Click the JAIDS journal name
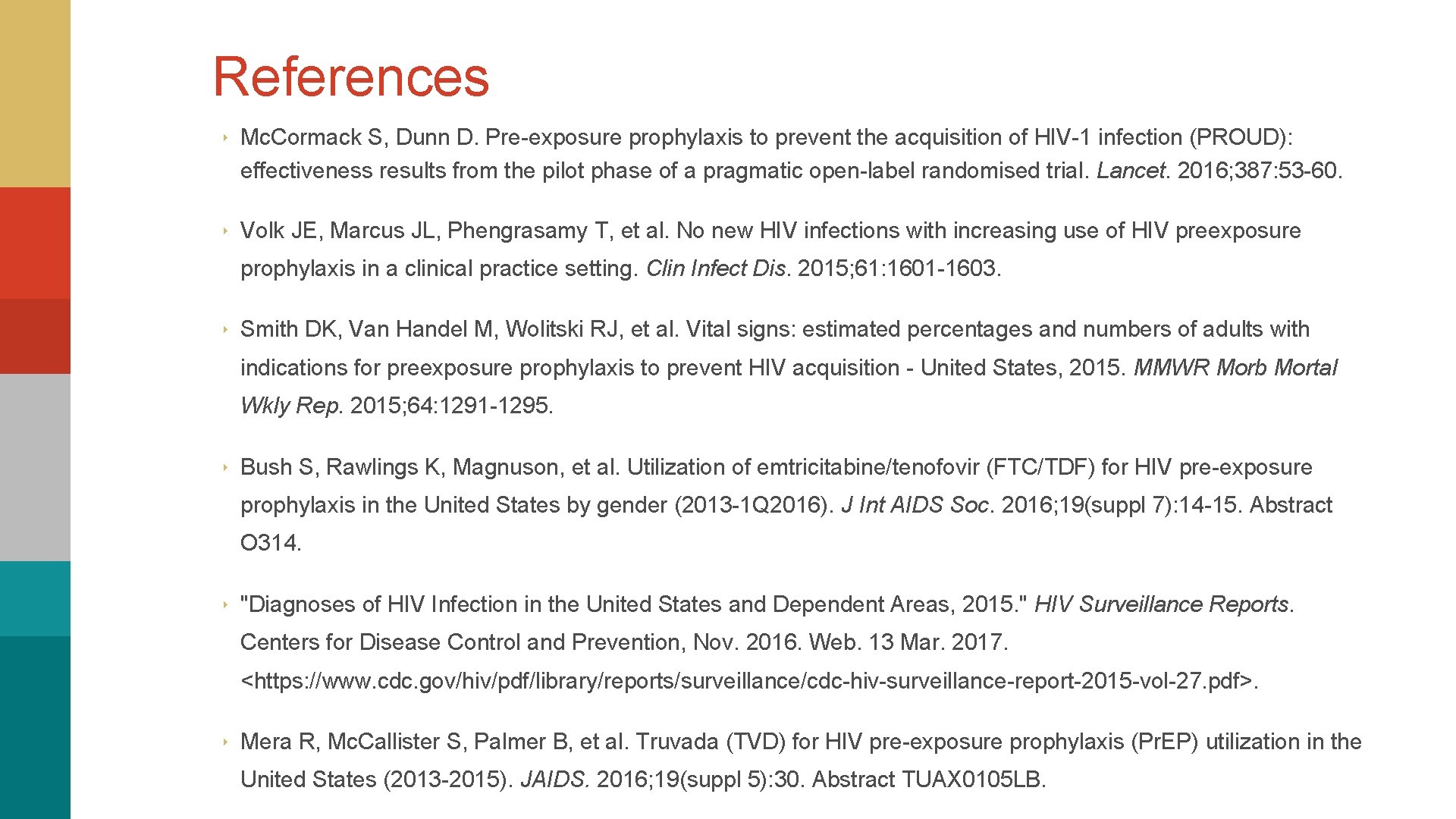The image size is (1456, 819). (554, 780)
